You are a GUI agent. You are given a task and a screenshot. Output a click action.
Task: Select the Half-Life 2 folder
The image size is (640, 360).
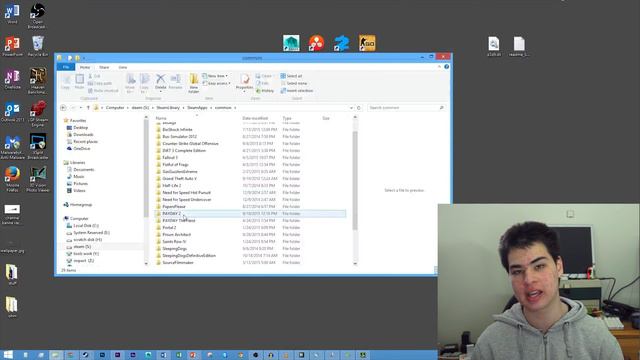pos(172,185)
